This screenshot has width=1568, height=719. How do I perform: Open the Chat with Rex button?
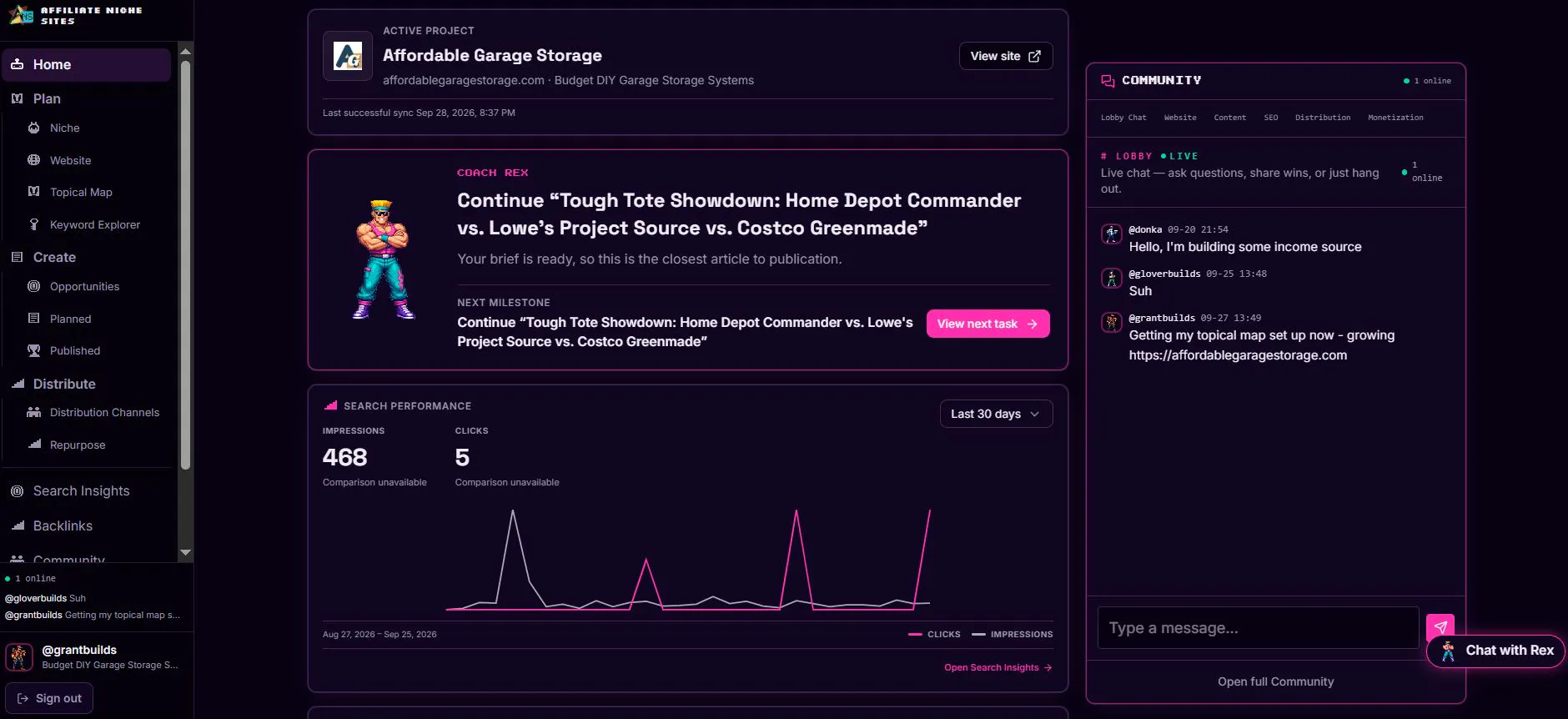[x=1496, y=651]
